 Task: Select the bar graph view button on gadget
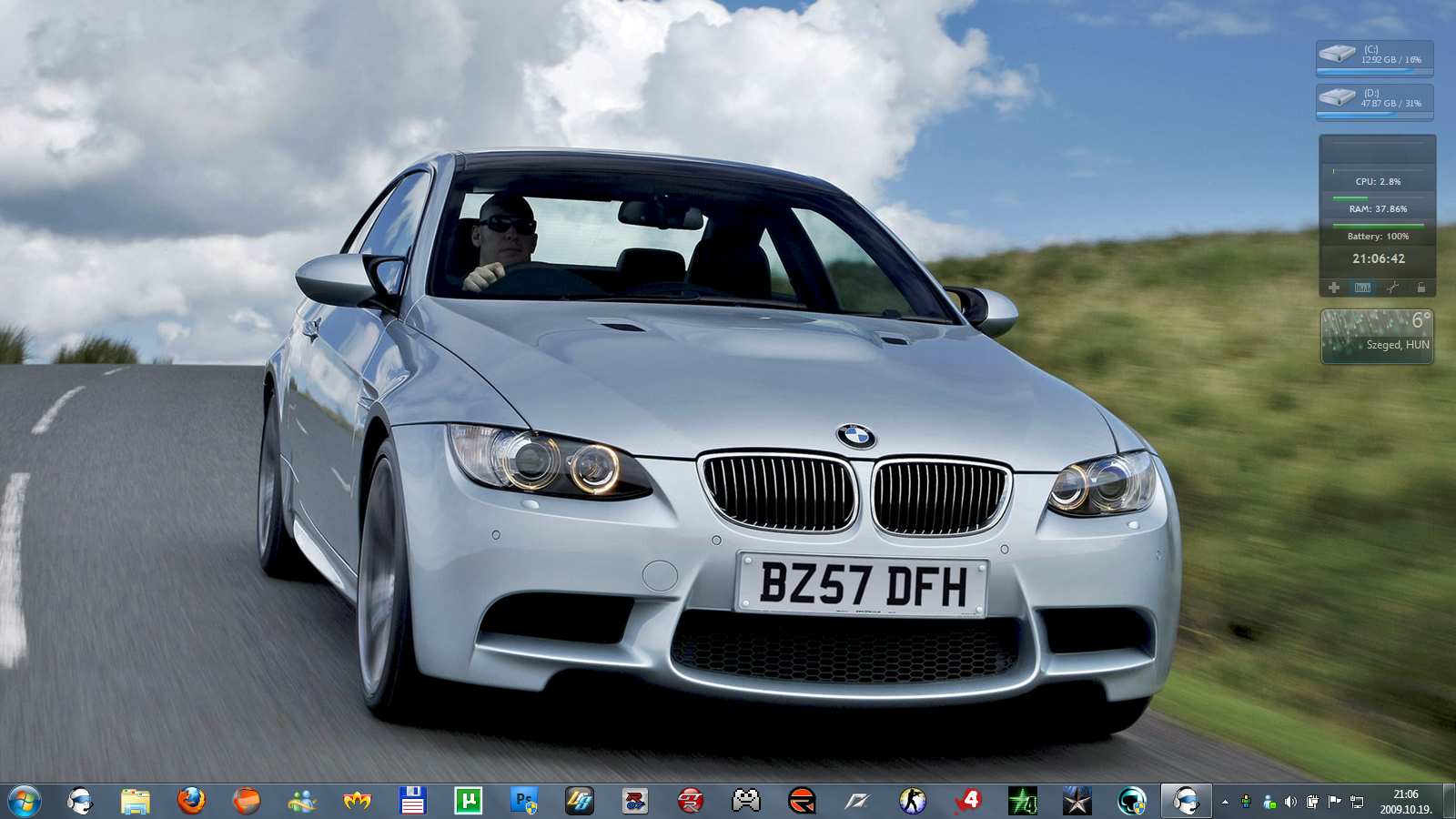pyautogui.click(x=1362, y=288)
